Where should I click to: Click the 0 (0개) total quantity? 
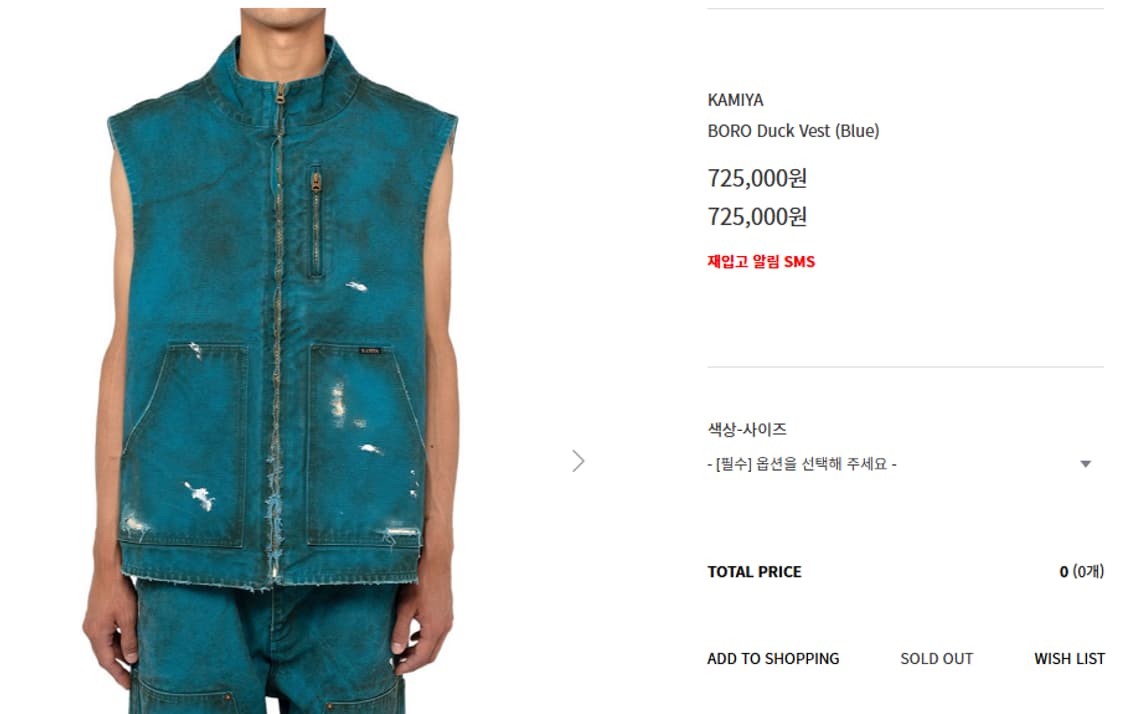click(1081, 572)
